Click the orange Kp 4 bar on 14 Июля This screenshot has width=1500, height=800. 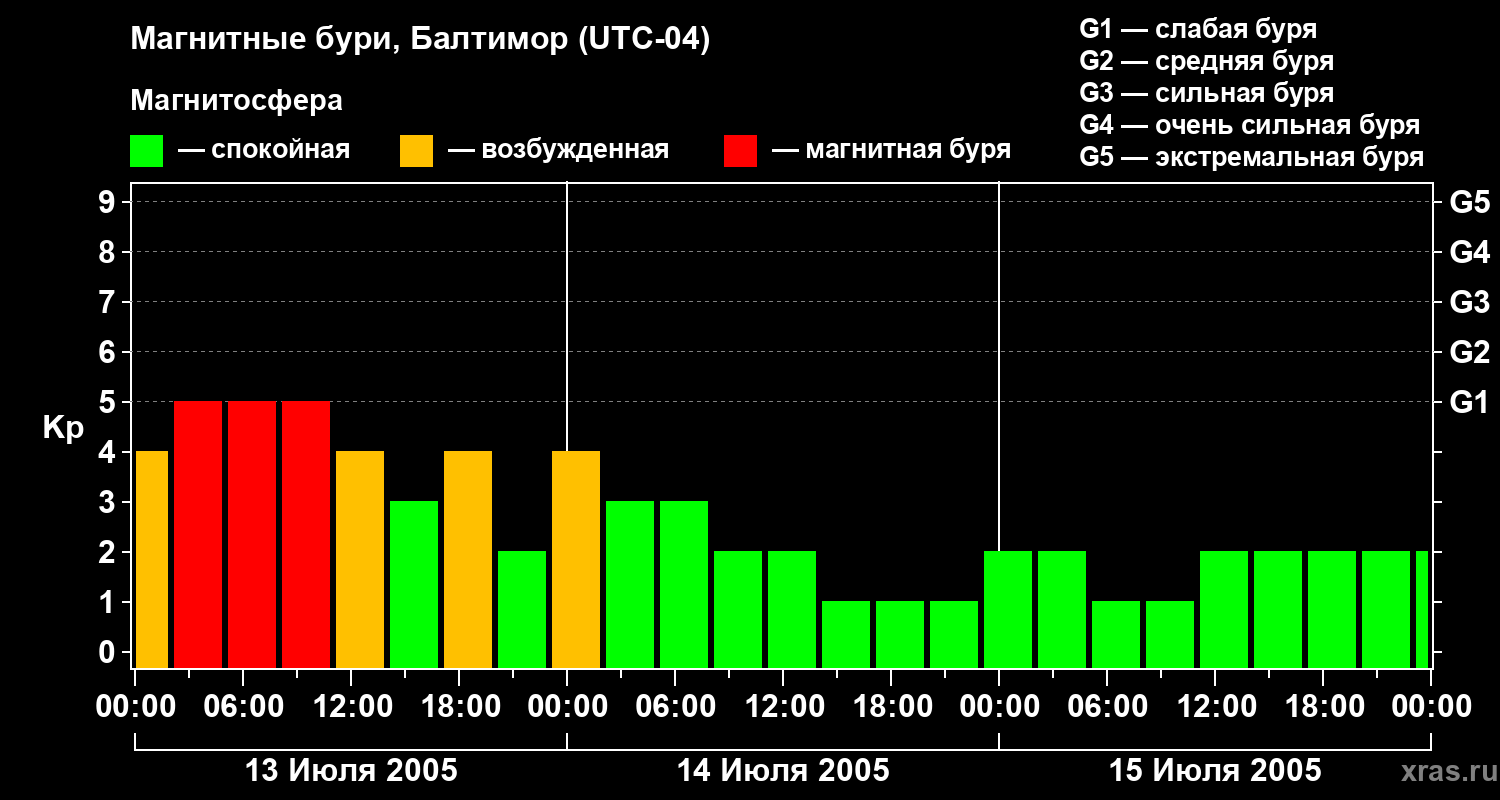(576, 559)
